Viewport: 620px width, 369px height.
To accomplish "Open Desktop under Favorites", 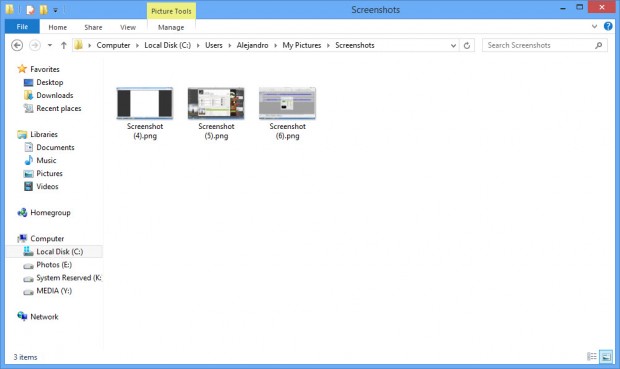I will click(49, 82).
